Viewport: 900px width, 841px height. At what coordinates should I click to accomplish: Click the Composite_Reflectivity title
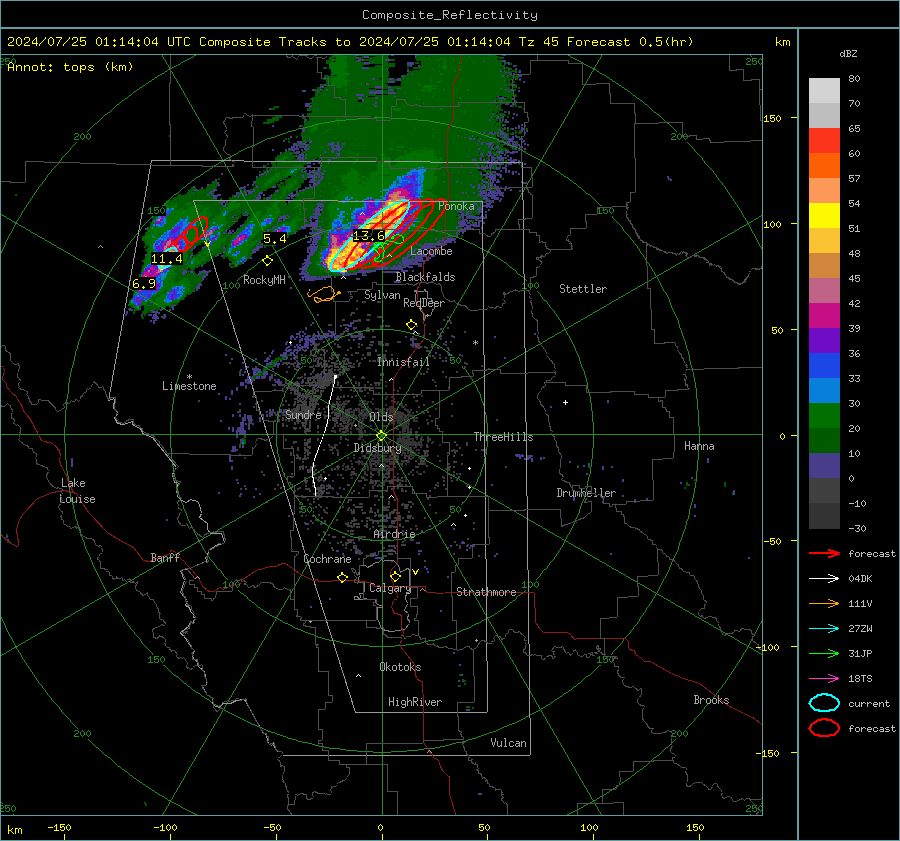click(449, 15)
